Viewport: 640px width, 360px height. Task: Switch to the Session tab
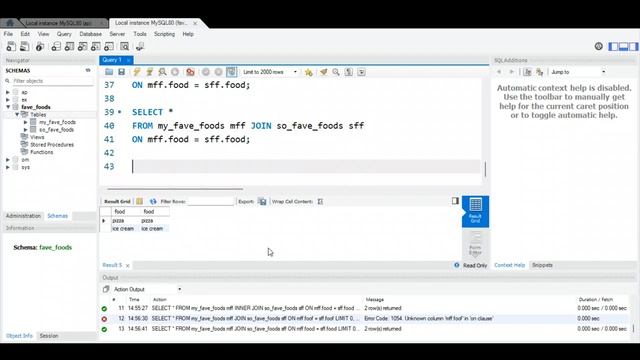click(x=49, y=336)
